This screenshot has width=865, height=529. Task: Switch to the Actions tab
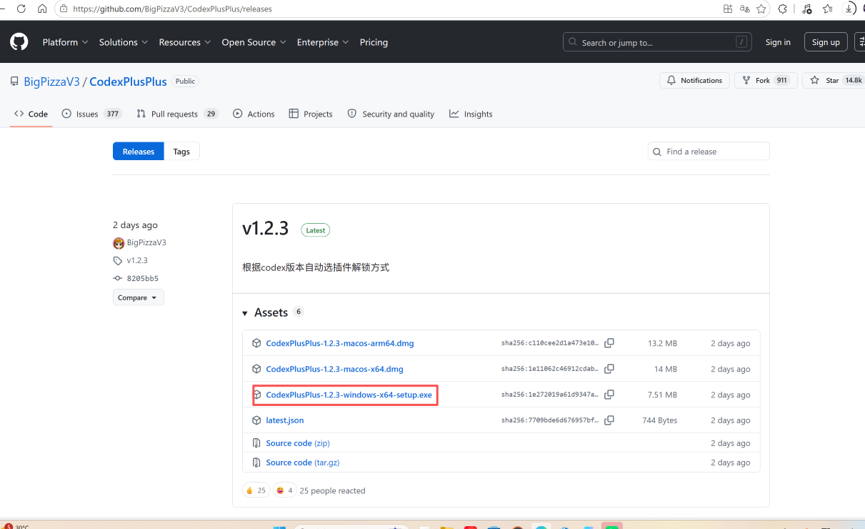point(254,114)
